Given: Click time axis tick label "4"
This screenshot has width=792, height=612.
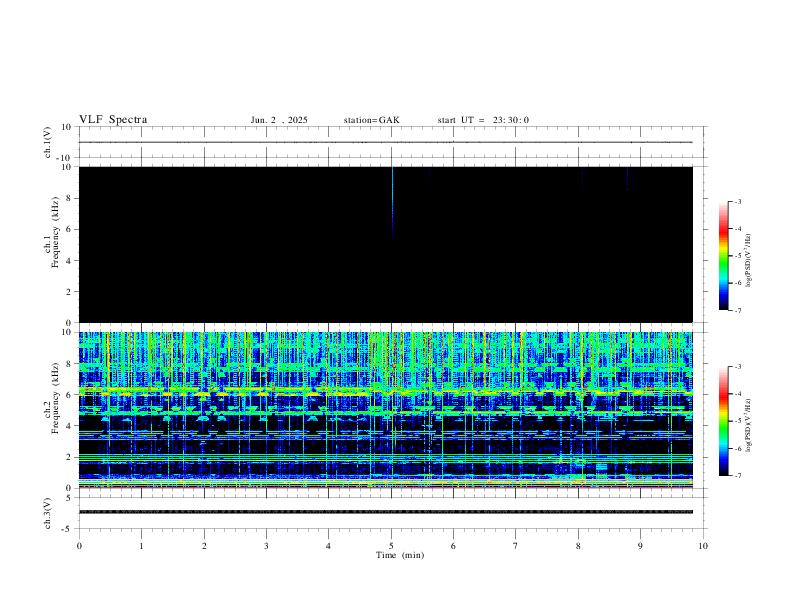Looking at the screenshot, I should pos(328,546).
